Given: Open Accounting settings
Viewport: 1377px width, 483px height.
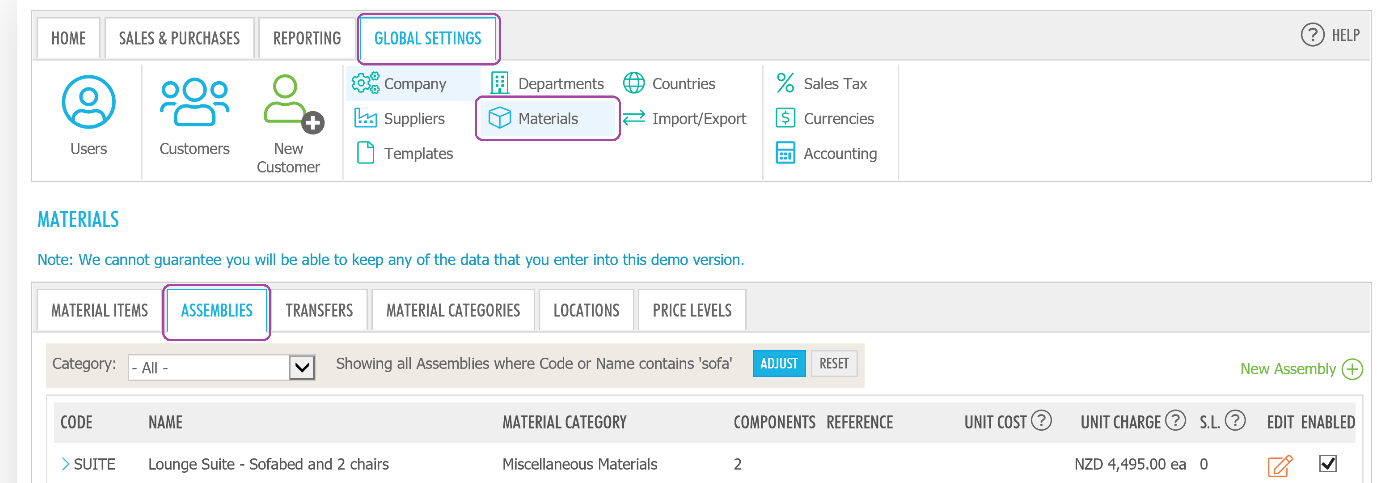Looking at the screenshot, I should pyautogui.click(x=827, y=154).
